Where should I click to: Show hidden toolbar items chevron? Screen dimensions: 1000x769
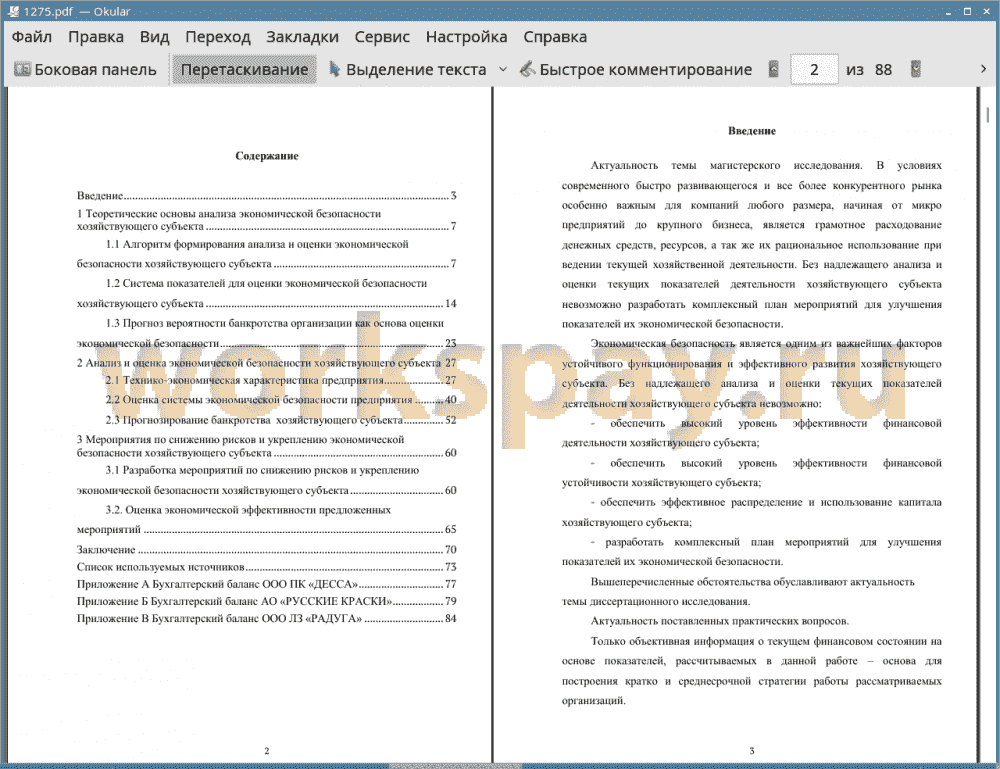point(983,69)
